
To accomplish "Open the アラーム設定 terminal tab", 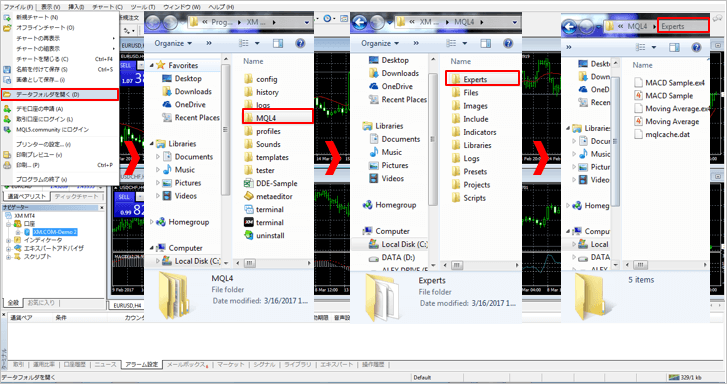I will point(141,365).
